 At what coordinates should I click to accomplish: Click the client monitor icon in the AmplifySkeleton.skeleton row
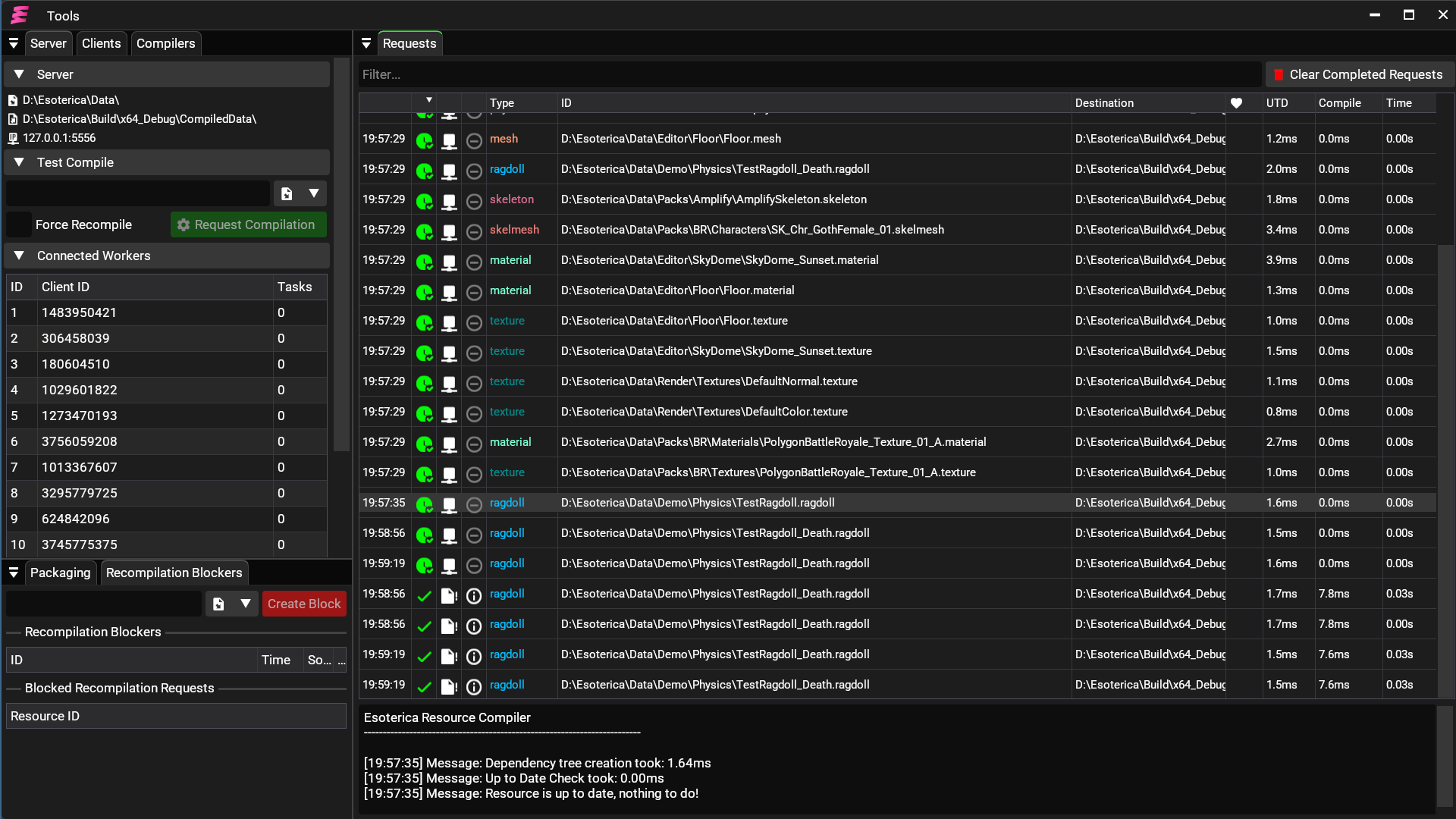450,201
